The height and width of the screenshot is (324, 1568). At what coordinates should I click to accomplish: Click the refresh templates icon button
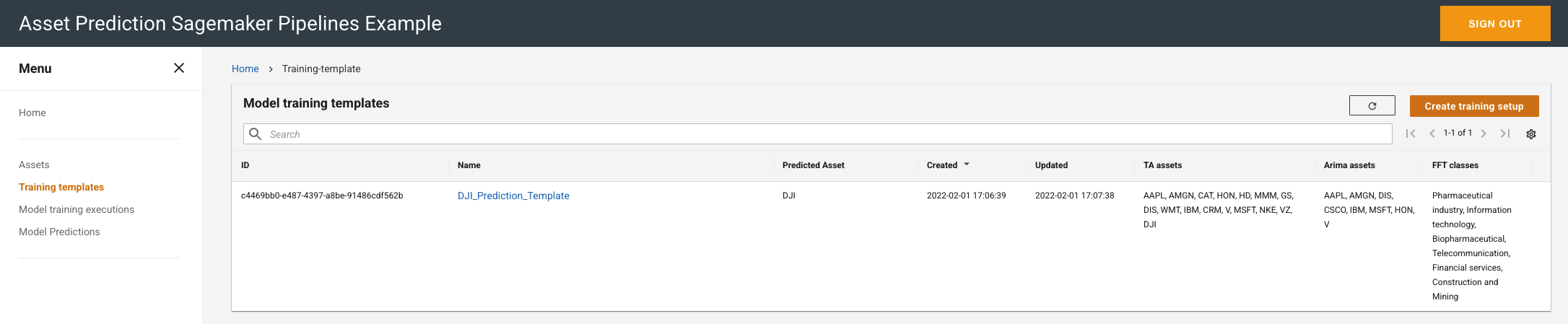1372,105
